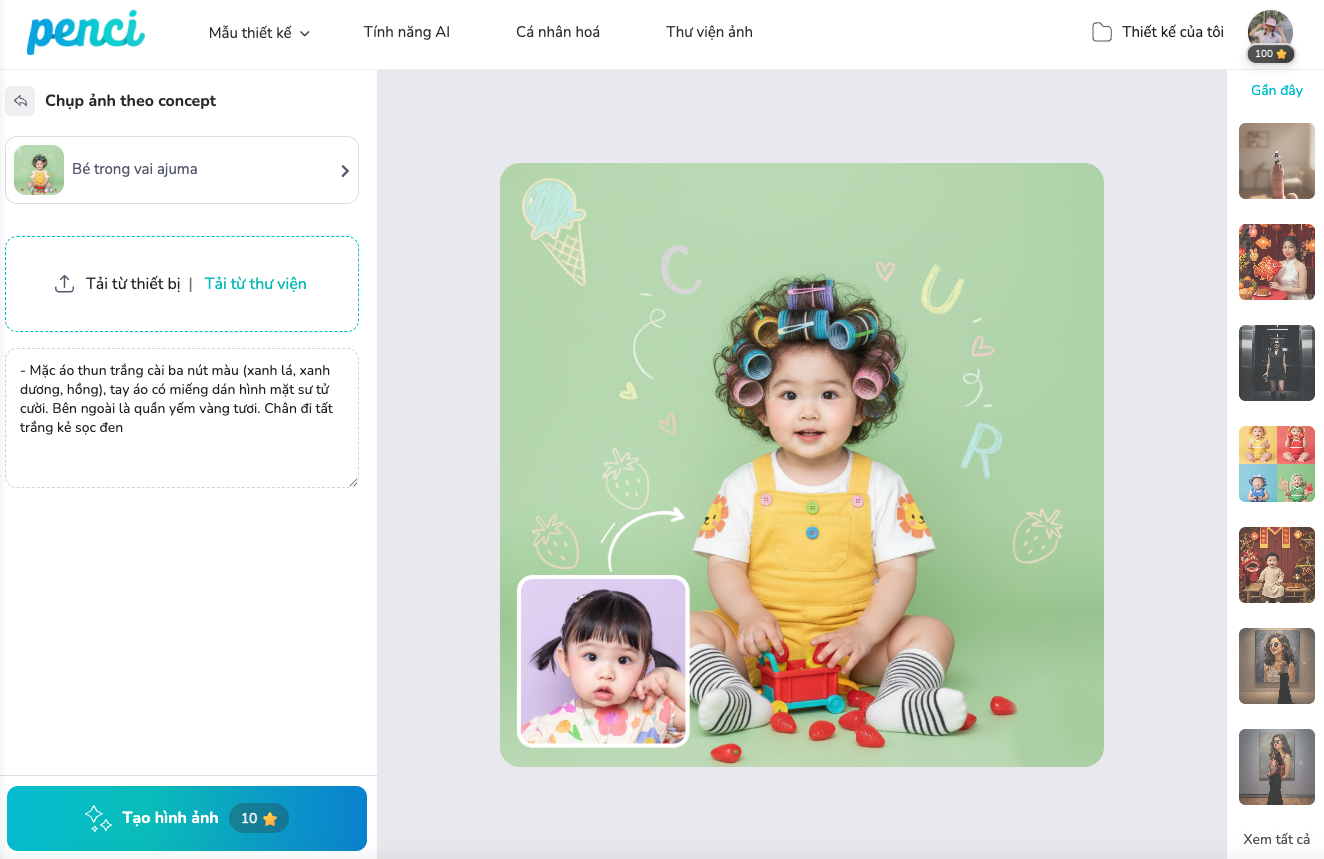Open the Bé trong vai ajuma concept chevron
The height and width of the screenshot is (859, 1324).
pos(345,170)
